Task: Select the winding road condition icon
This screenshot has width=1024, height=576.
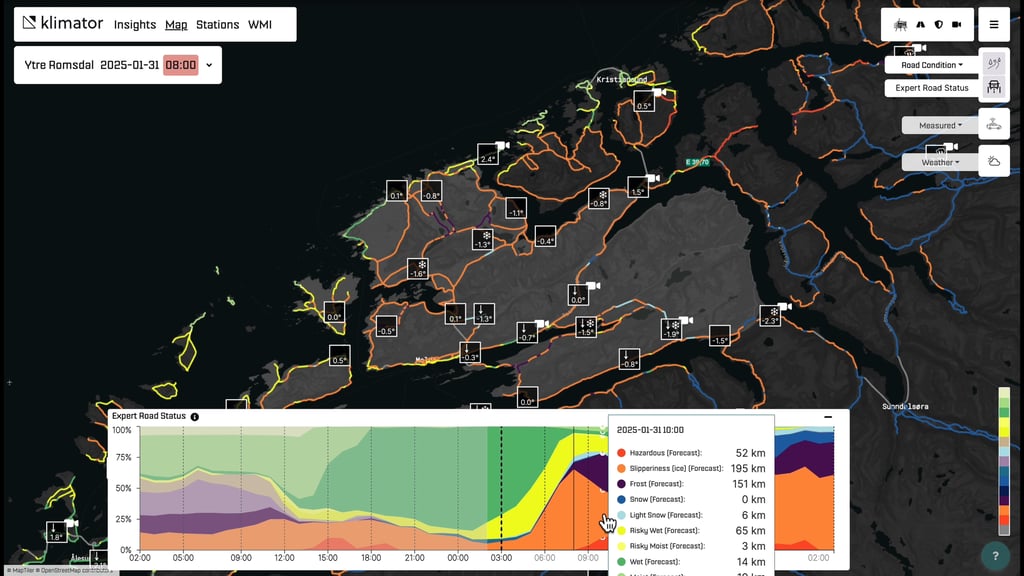Action: coord(993,64)
